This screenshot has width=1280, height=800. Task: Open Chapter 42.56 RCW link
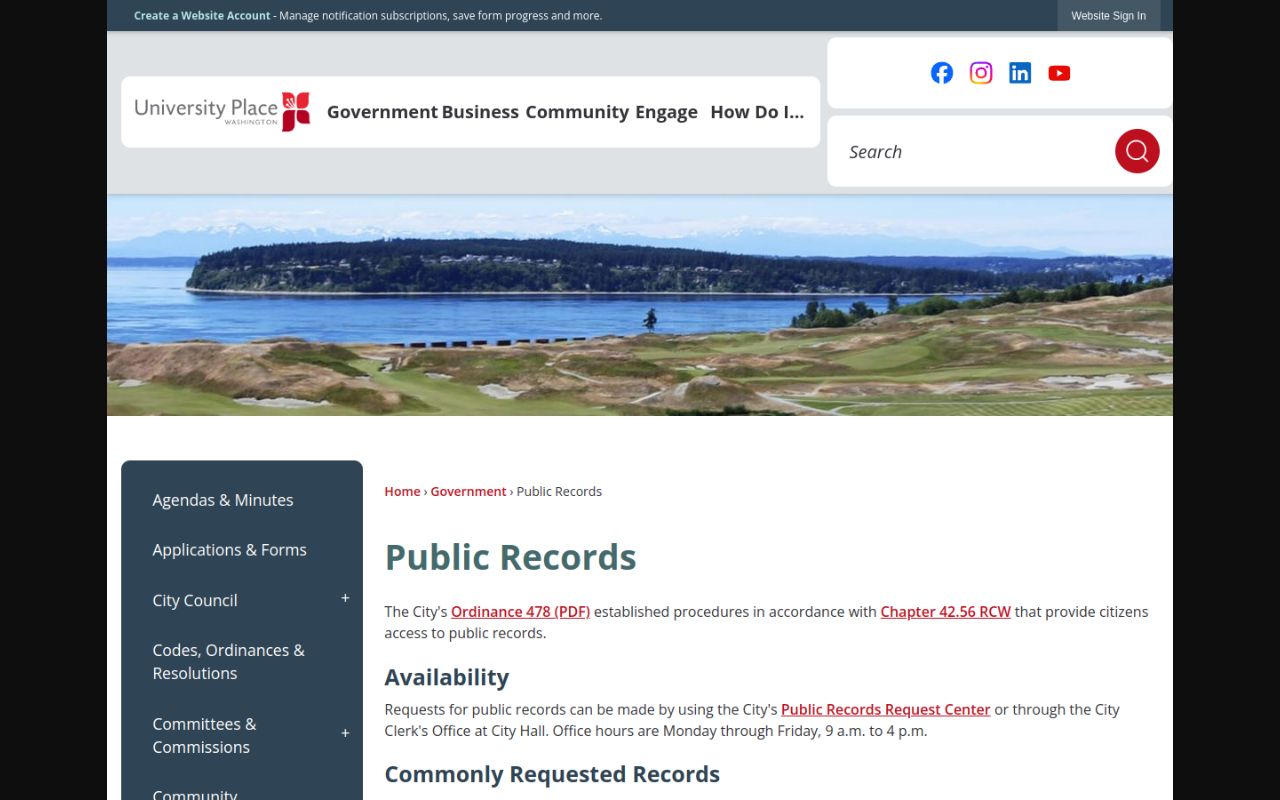click(x=945, y=611)
